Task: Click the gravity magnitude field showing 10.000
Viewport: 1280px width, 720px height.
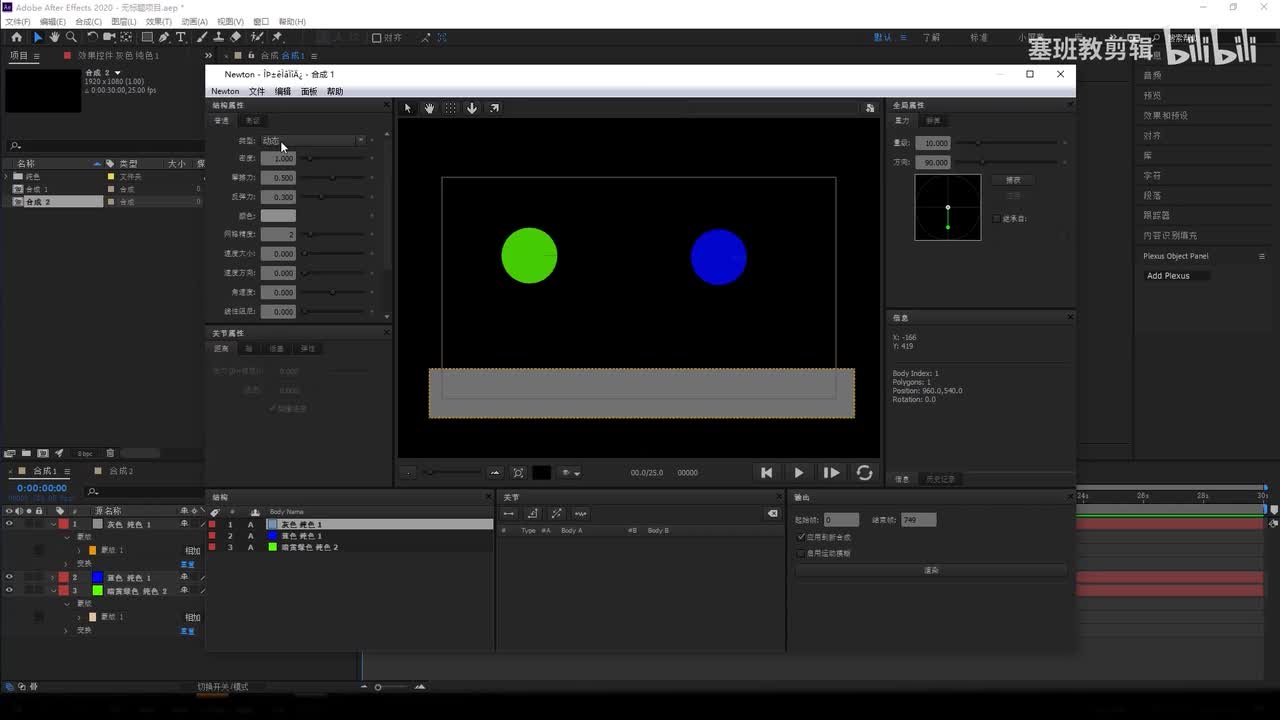Action: point(931,143)
